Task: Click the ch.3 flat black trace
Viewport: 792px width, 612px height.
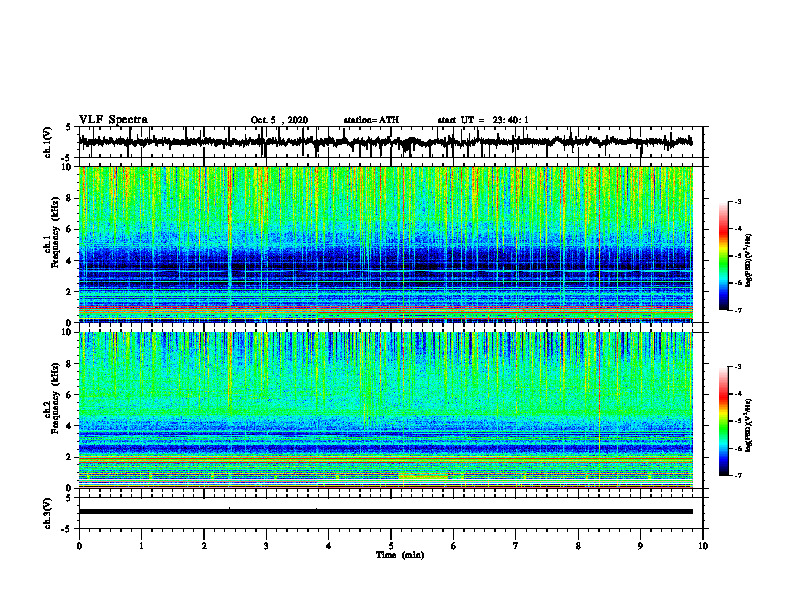Action: point(385,512)
